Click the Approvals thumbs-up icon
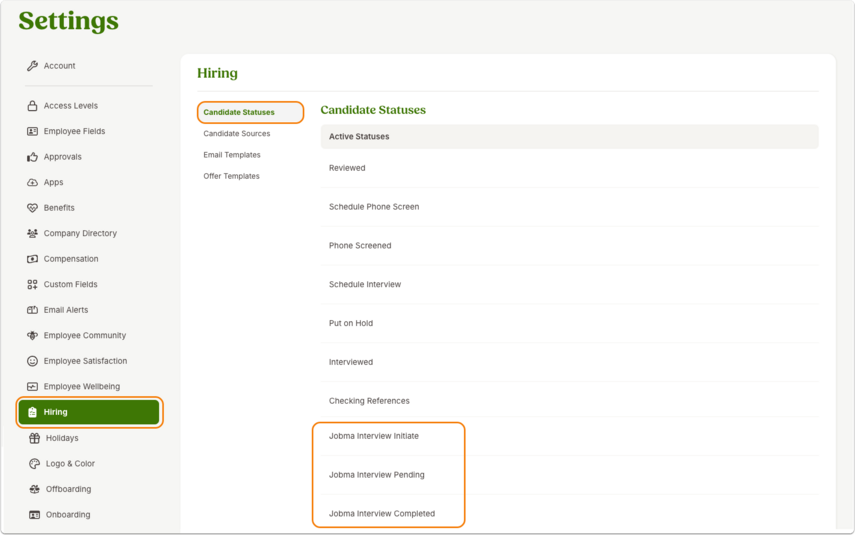The height and width of the screenshot is (535, 855). (32, 157)
